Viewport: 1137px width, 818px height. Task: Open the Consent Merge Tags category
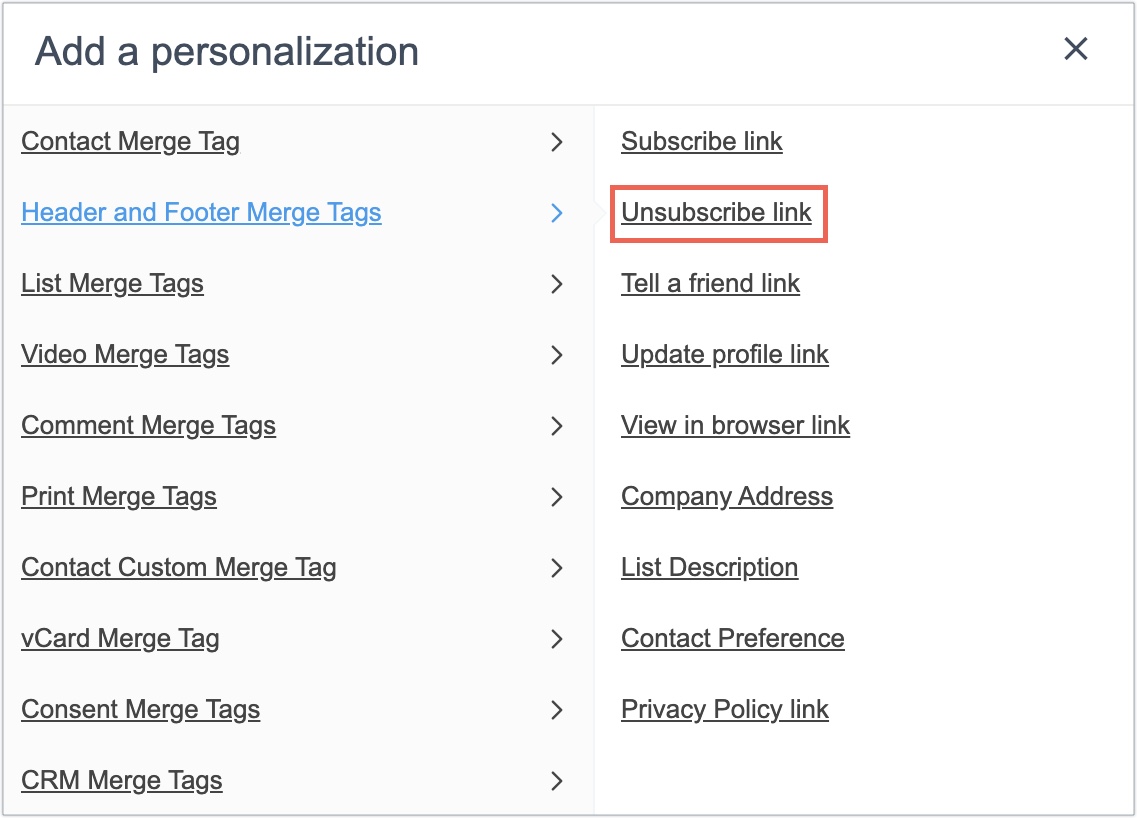pyautogui.click(x=140, y=710)
